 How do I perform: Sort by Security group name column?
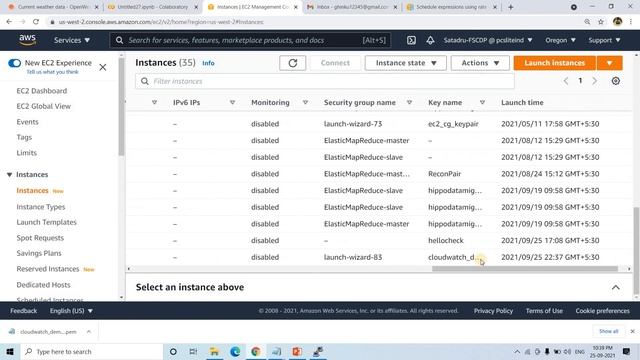pyautogui.click(x=409, y=102)
